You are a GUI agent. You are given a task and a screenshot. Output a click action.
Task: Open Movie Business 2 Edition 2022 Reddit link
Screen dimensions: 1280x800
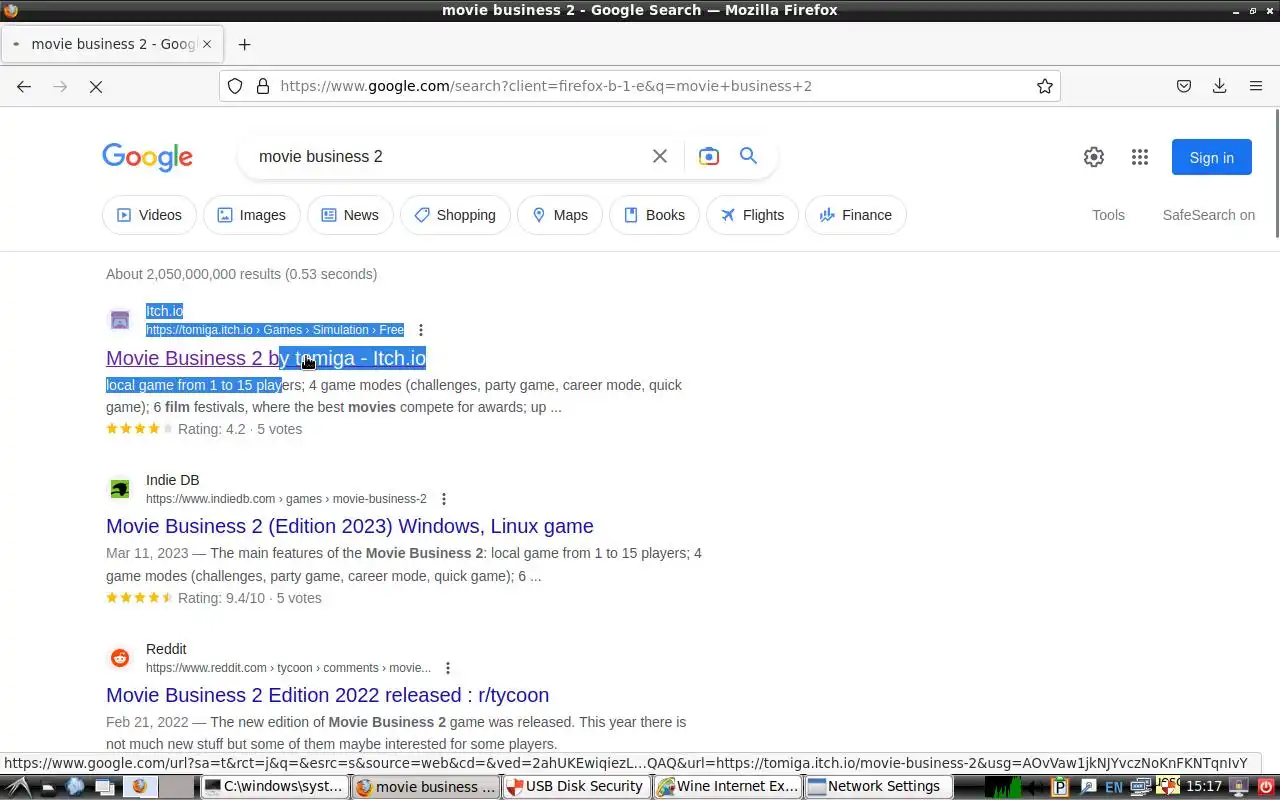[x=327, y=695]
